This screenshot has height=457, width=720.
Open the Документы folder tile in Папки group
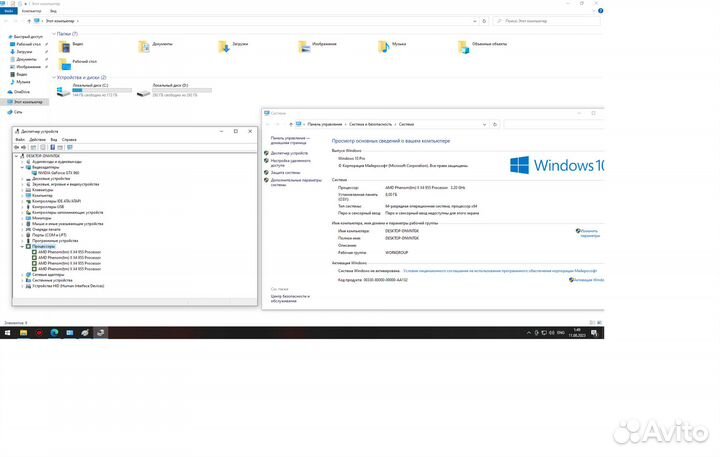(x=156, y=46)
